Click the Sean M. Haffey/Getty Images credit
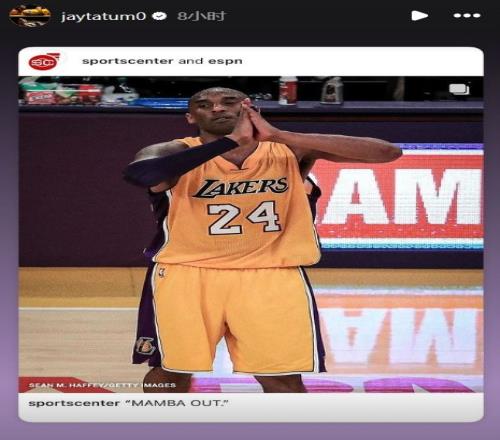 click(x=102, y=385)
